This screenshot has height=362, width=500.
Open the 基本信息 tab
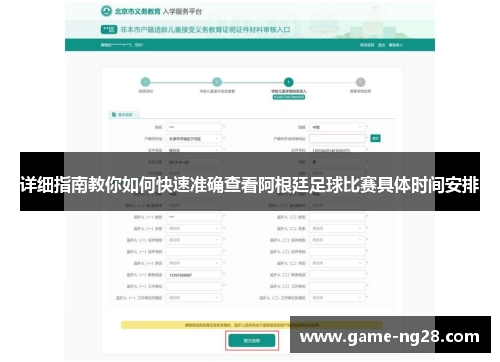(124, 115)
